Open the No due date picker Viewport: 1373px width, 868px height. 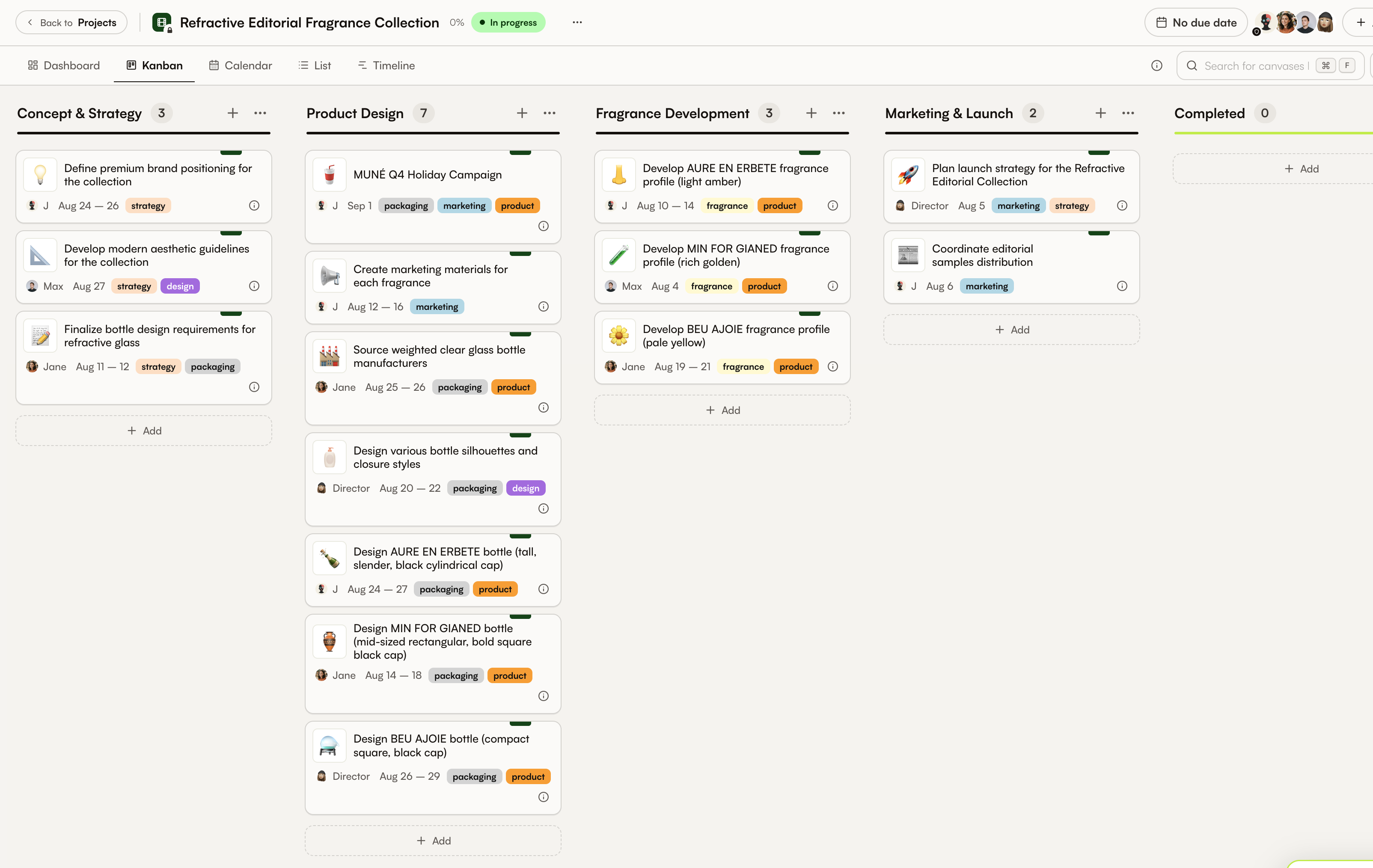pyautogui.click(x=1196, y=22)
